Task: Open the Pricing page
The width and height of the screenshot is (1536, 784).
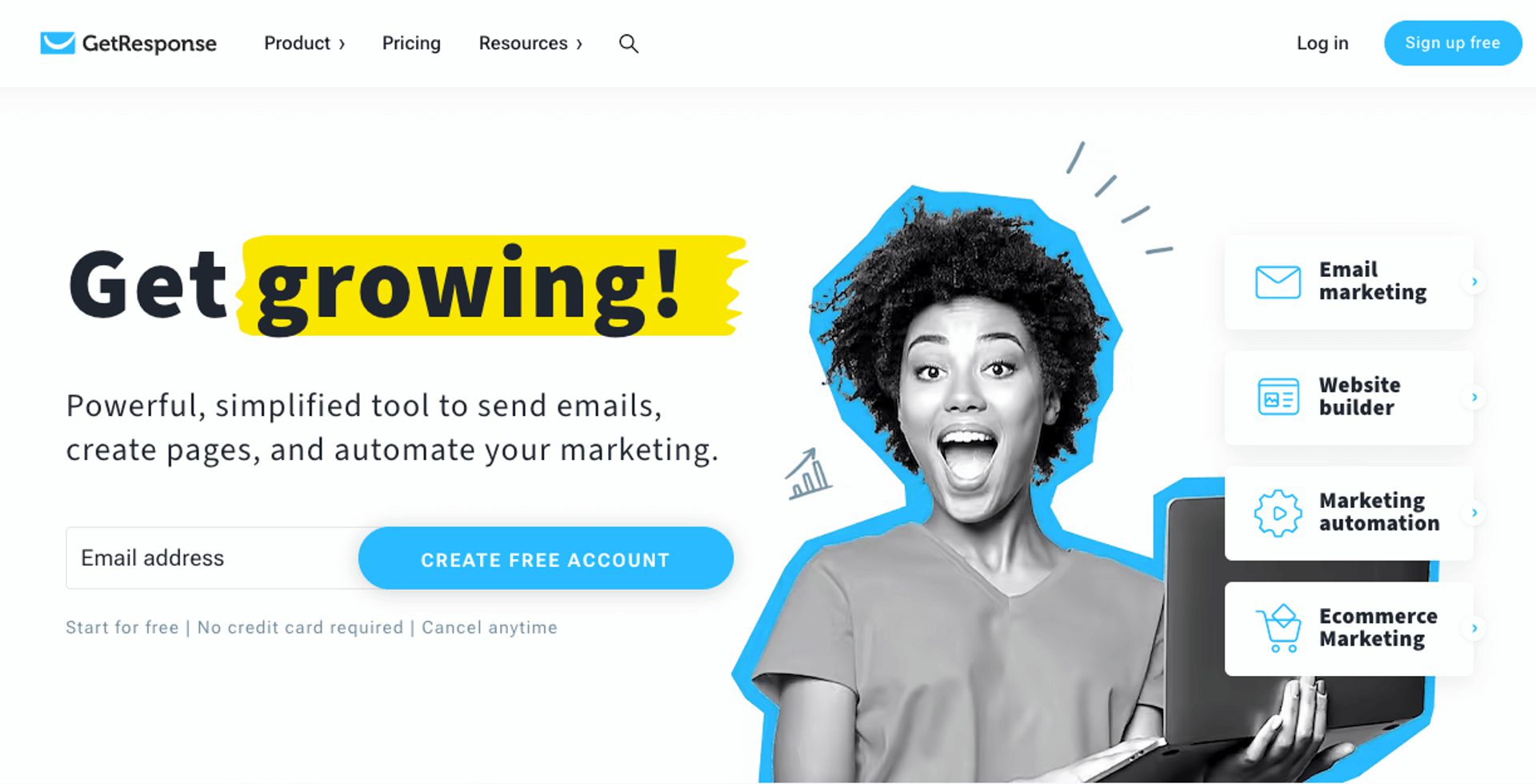Action: (411, 43)
